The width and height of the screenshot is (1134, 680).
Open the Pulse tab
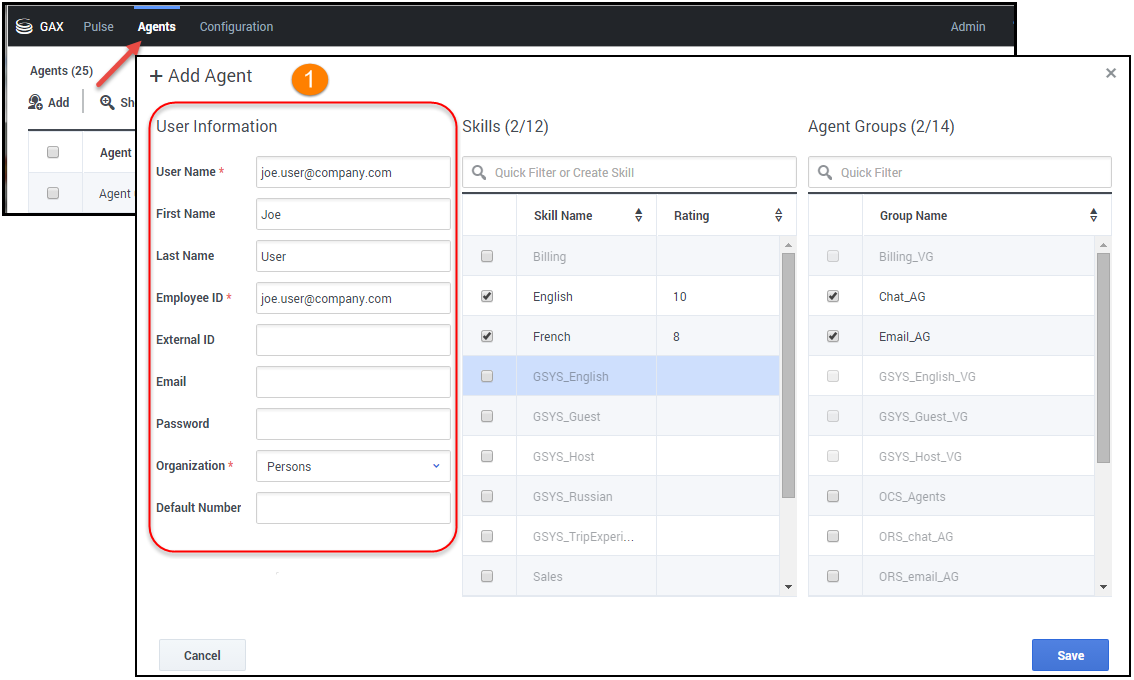98,27
